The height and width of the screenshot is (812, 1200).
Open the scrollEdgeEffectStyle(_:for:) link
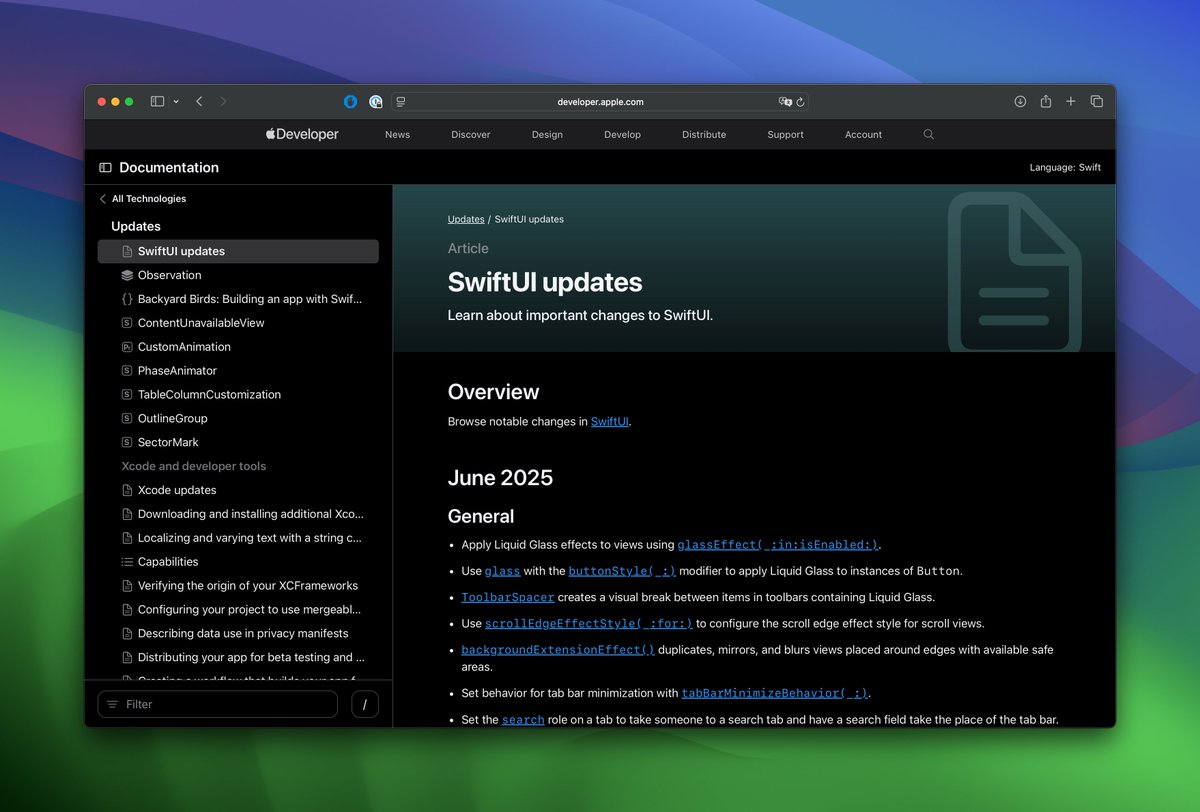(588, 623)
